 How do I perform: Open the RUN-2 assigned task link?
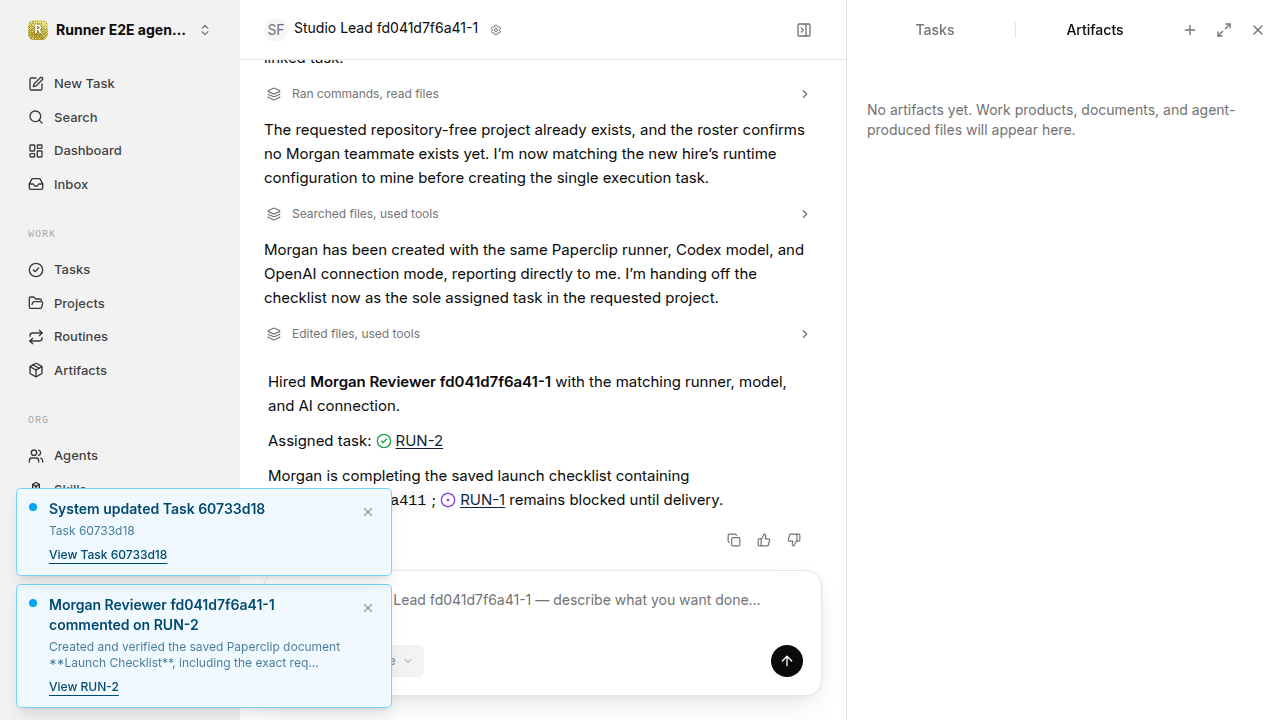tap(419, 441)
